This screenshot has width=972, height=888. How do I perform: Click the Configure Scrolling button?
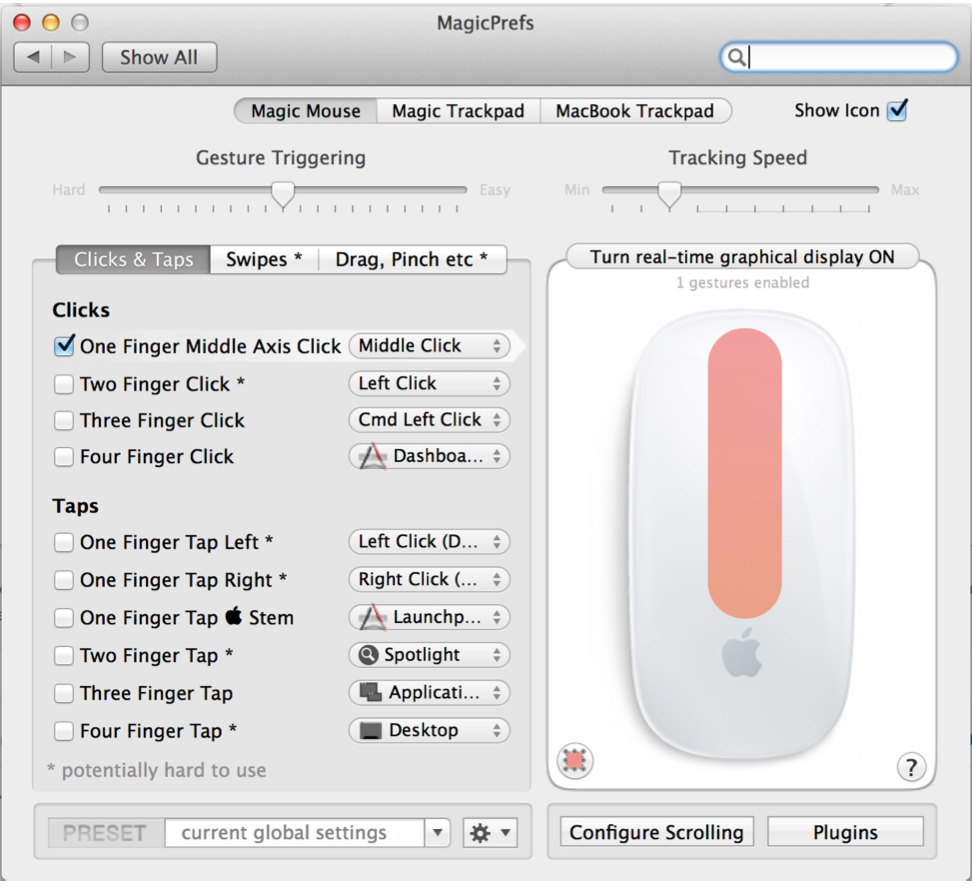[x=656, y=832]
